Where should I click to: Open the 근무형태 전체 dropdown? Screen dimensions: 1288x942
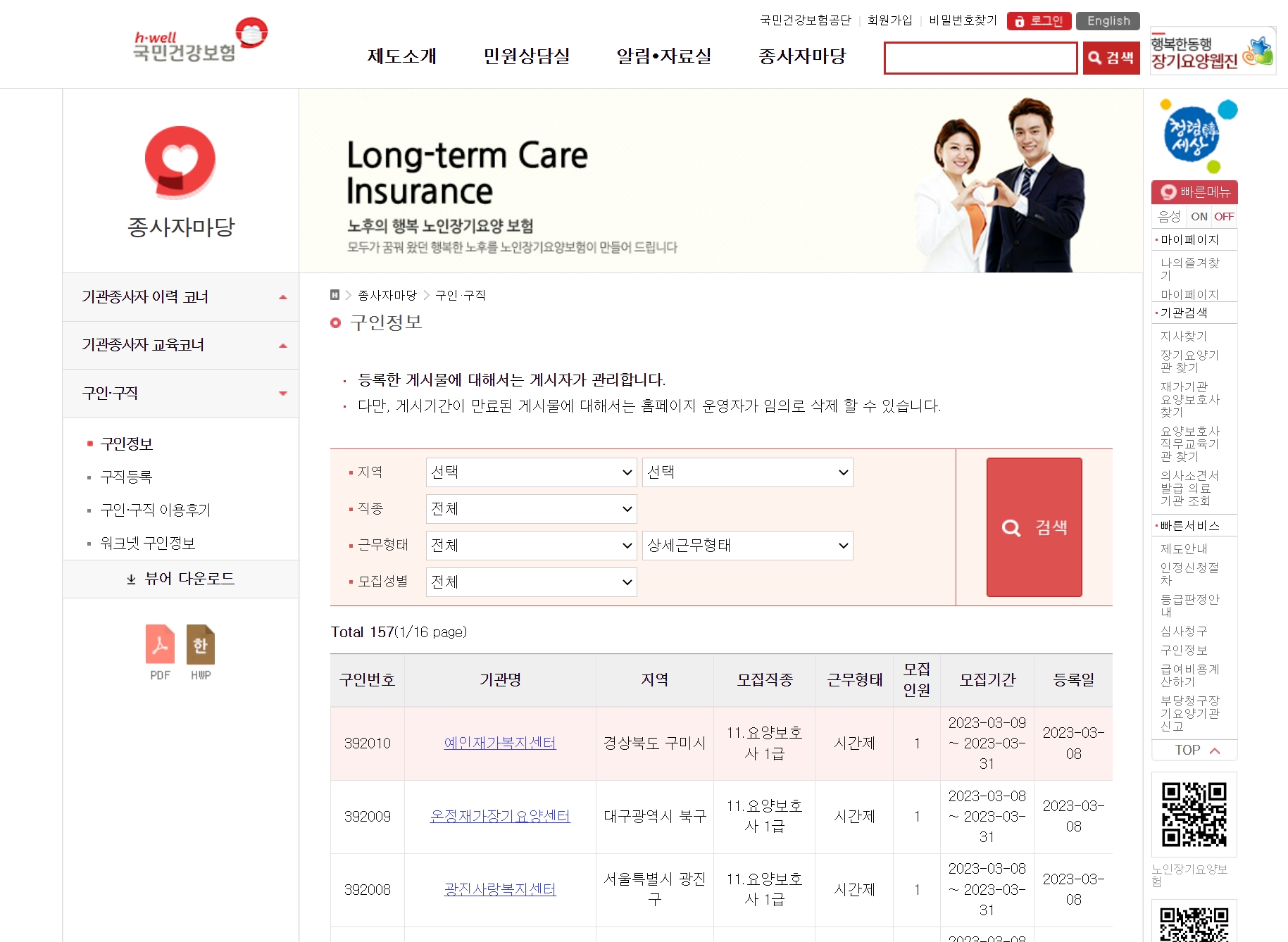532,546
